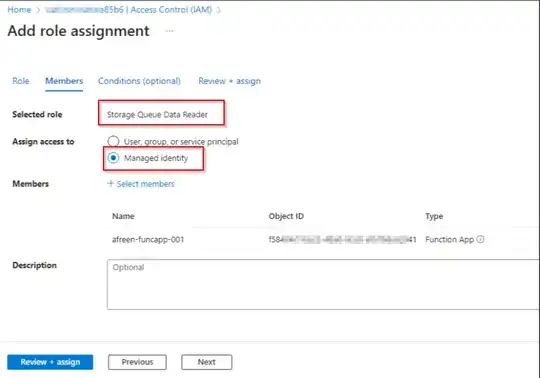
Task: Select User, group, or service principal radio
Action: coord(113,141)
